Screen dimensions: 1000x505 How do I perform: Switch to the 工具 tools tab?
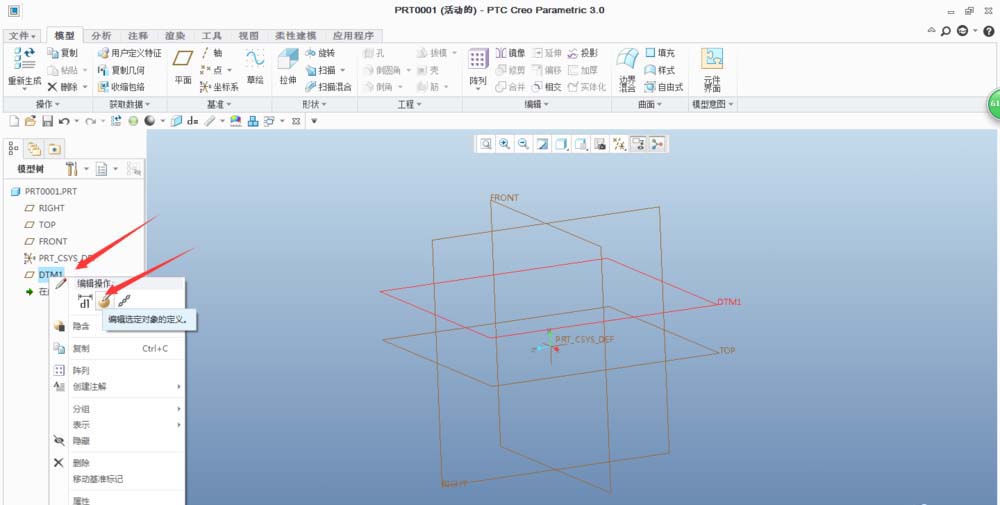[x=212, y=36]
